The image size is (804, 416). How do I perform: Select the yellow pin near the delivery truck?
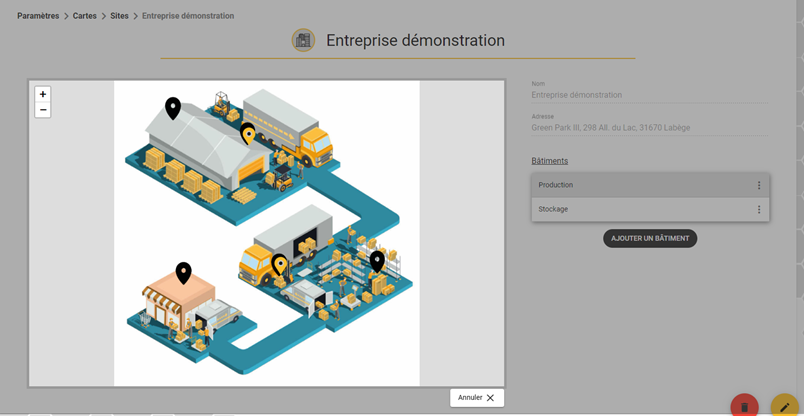pyautogui.click(x=248, y=134)
